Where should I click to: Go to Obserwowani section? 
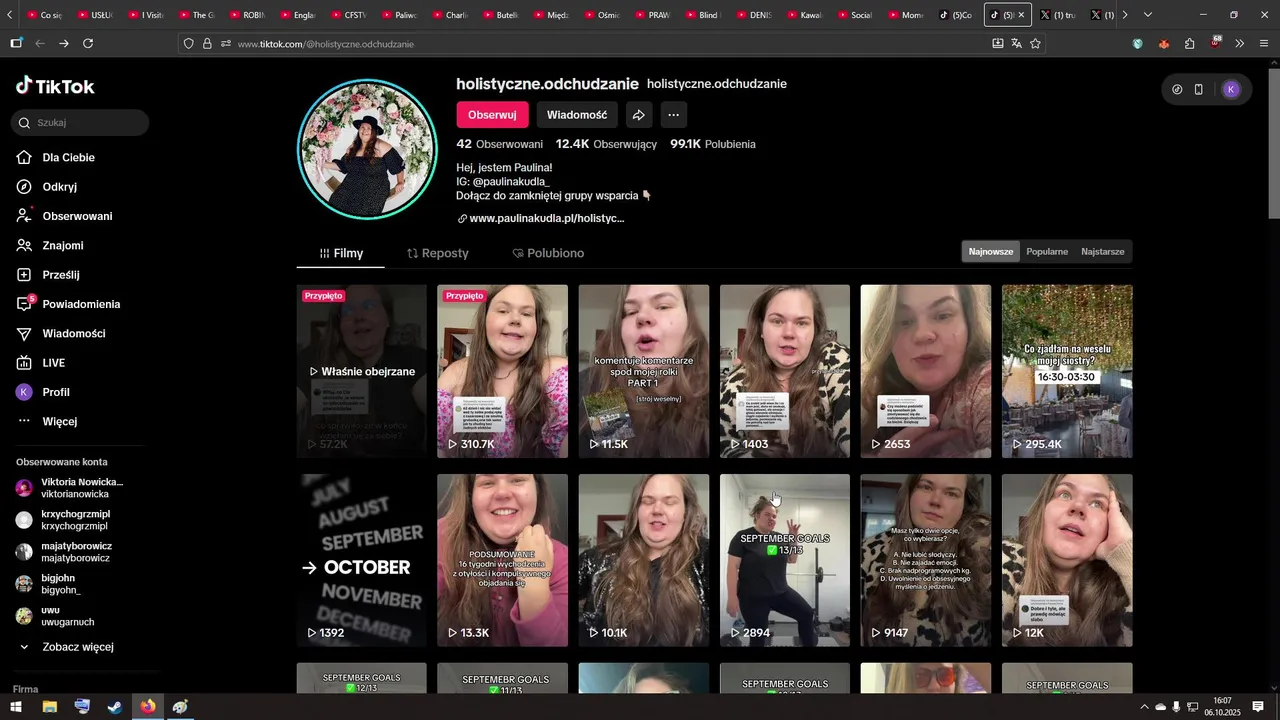pos(77,216)
